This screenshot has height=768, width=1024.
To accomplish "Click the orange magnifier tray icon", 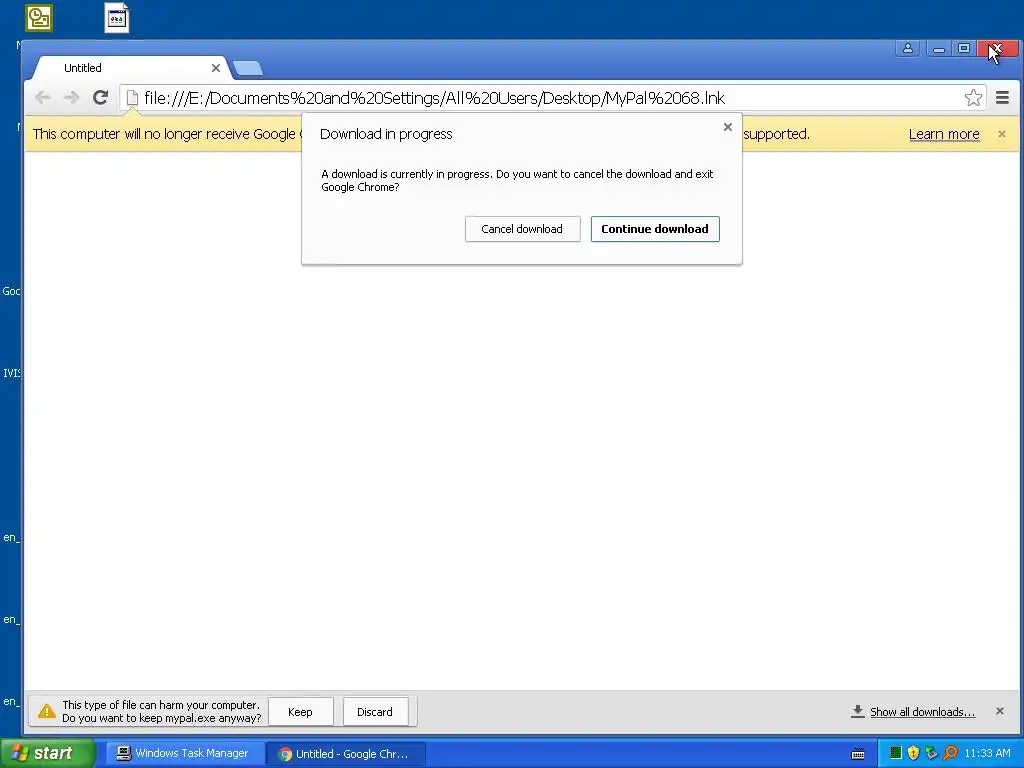I will [950, 753].
